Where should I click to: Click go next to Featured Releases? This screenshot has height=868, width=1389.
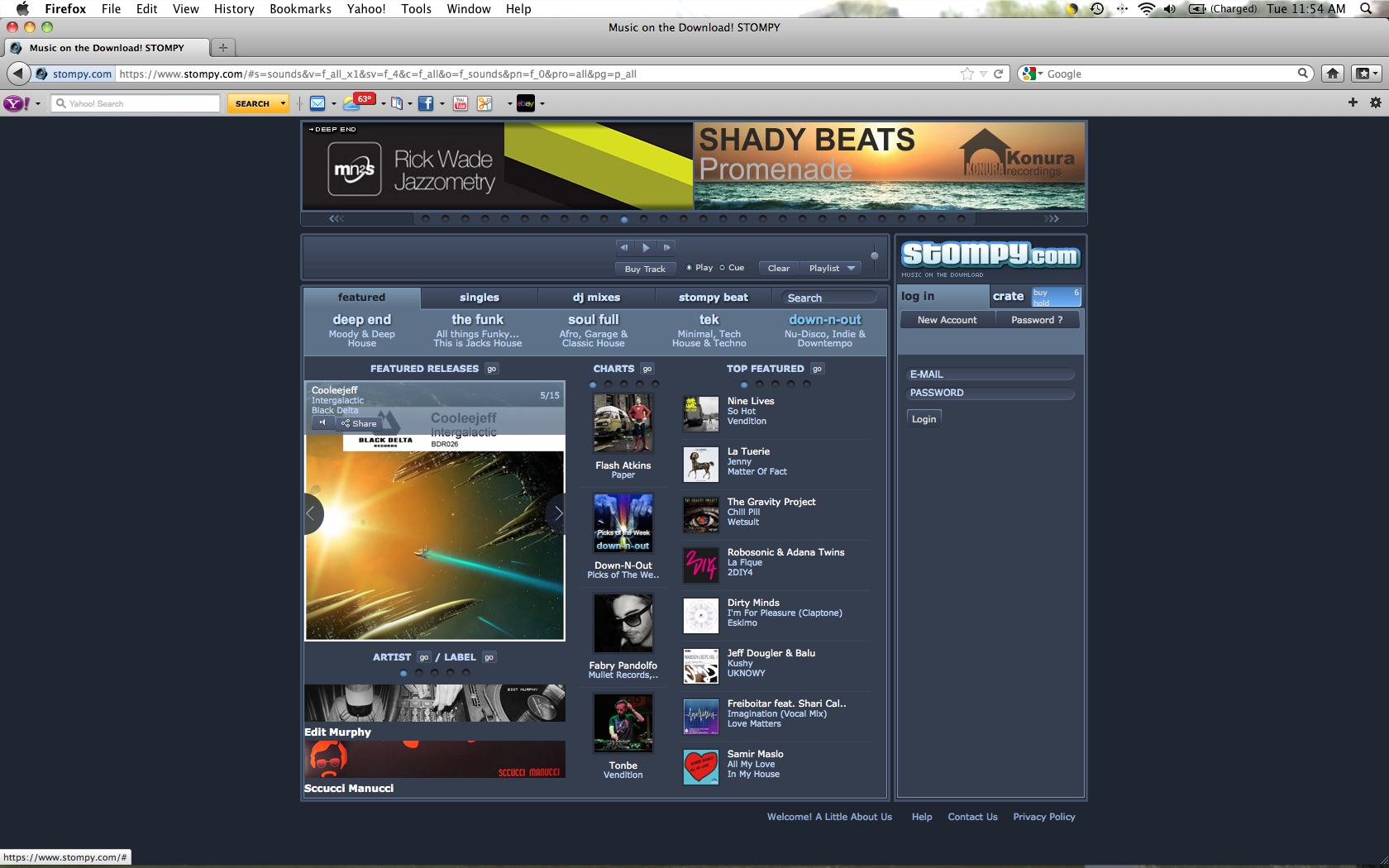pos(492,369)
